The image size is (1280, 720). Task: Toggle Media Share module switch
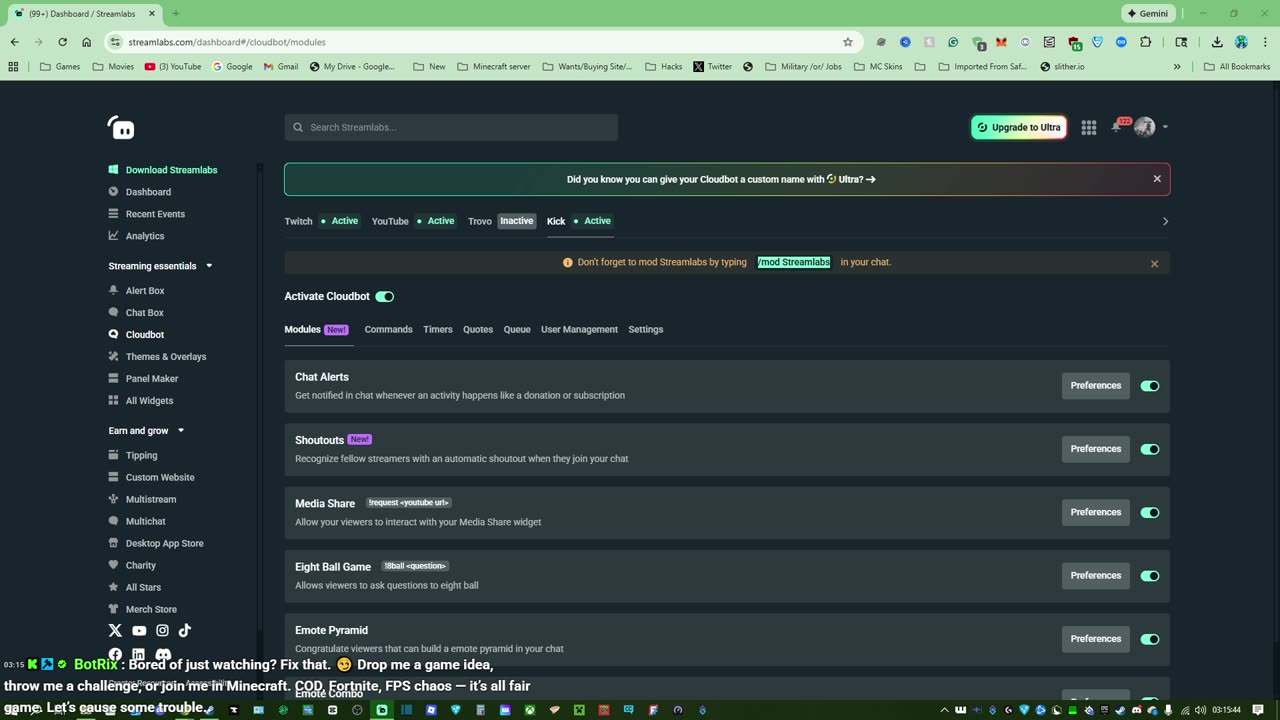(x=1150, y=513)
